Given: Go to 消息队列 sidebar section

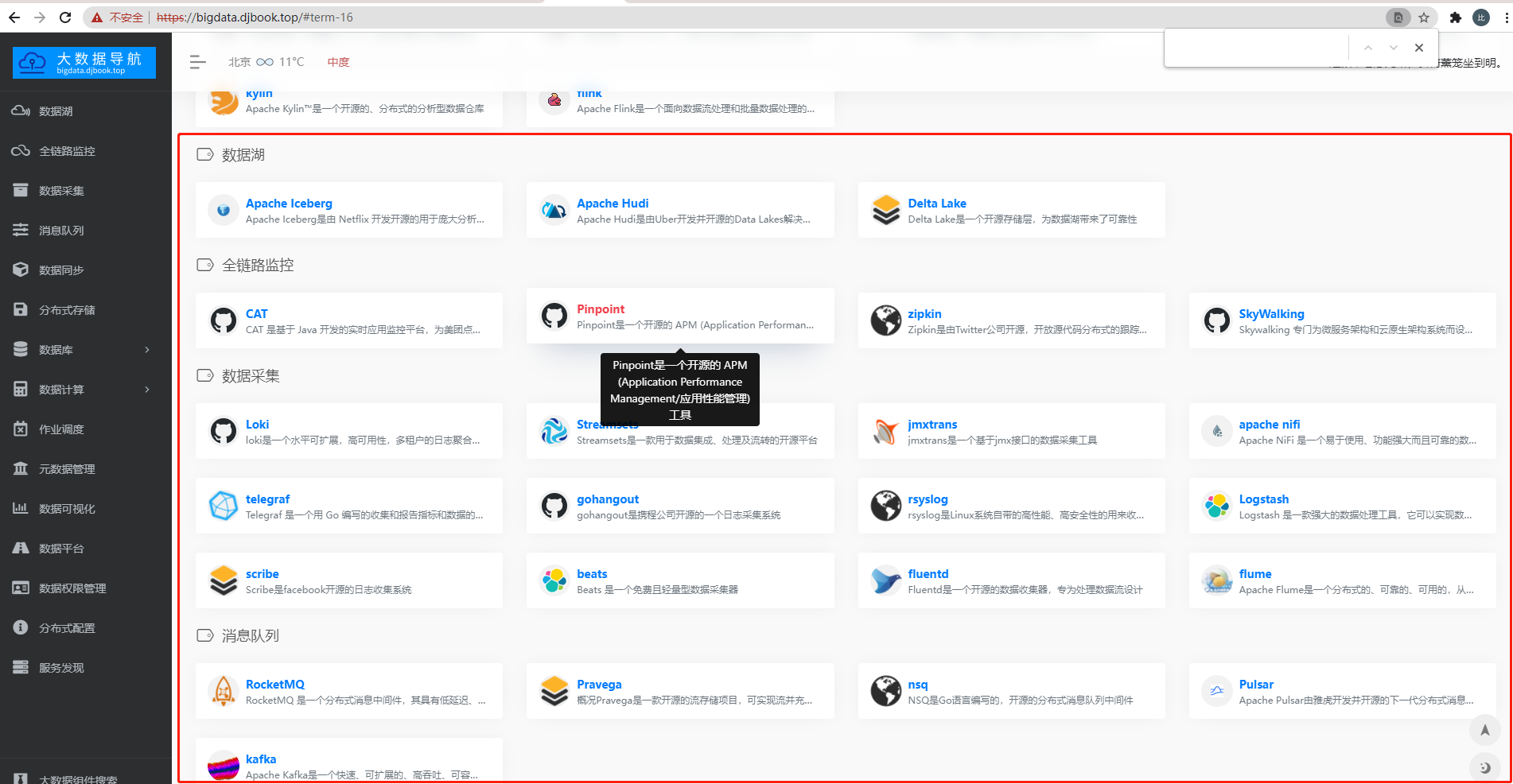Looking at the screenshot, I should [61, 231].
